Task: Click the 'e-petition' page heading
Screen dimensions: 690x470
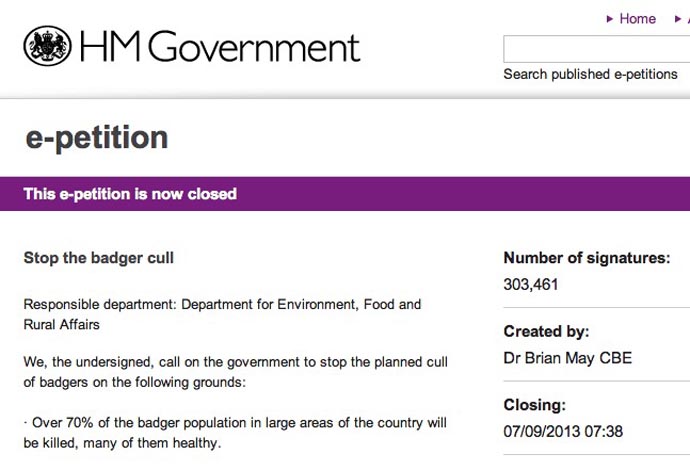Action: [x=96, y=138]
